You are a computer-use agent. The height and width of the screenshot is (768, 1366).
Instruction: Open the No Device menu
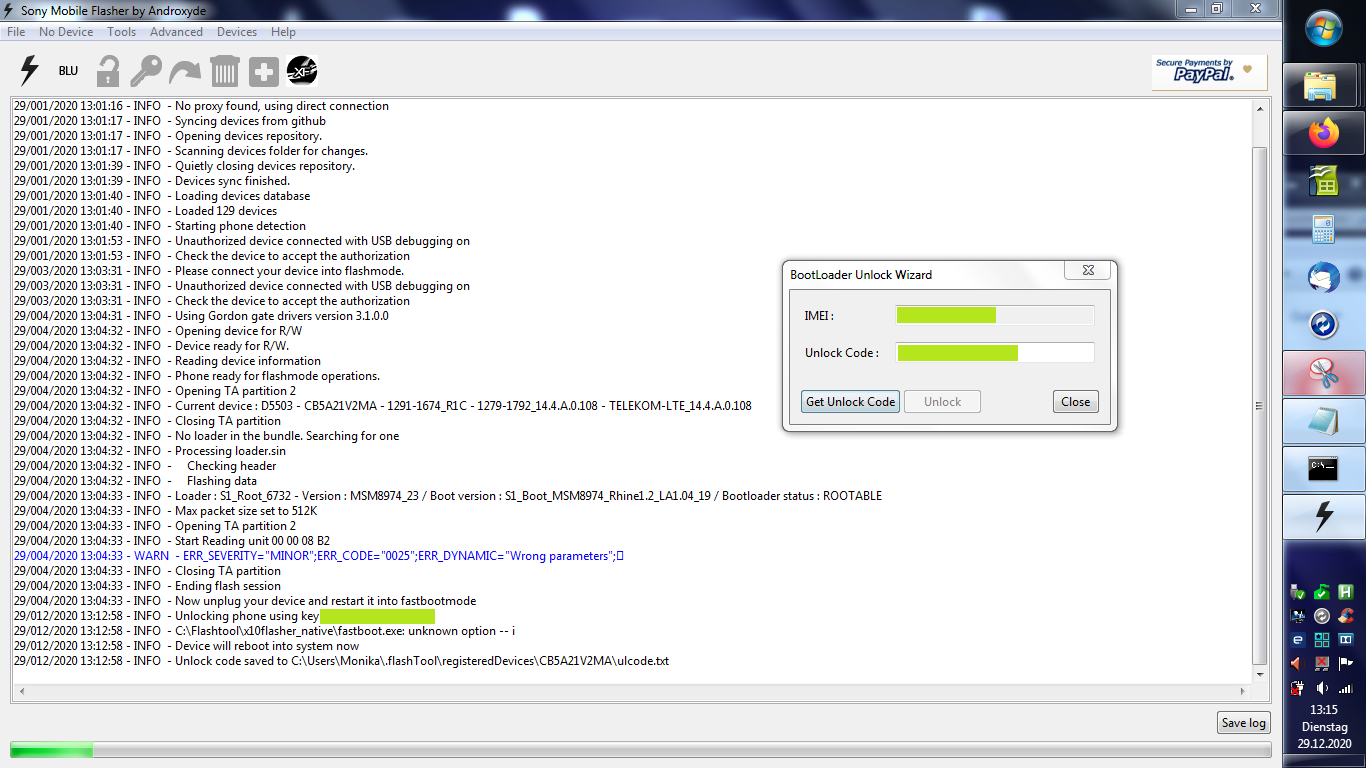point(66,32)
